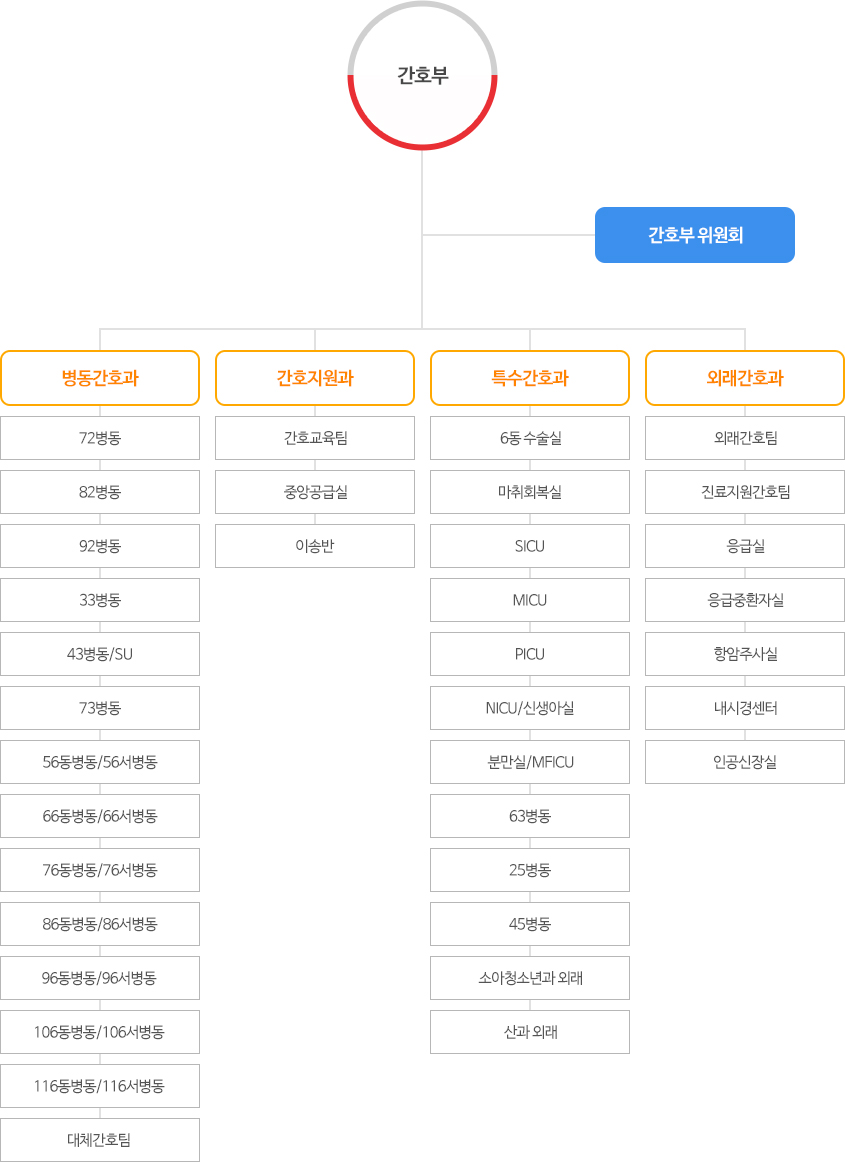Select 대체간호팀 at the bottom
The width and height of the screenshot is (845, 1162).
tap(100, 1140)
